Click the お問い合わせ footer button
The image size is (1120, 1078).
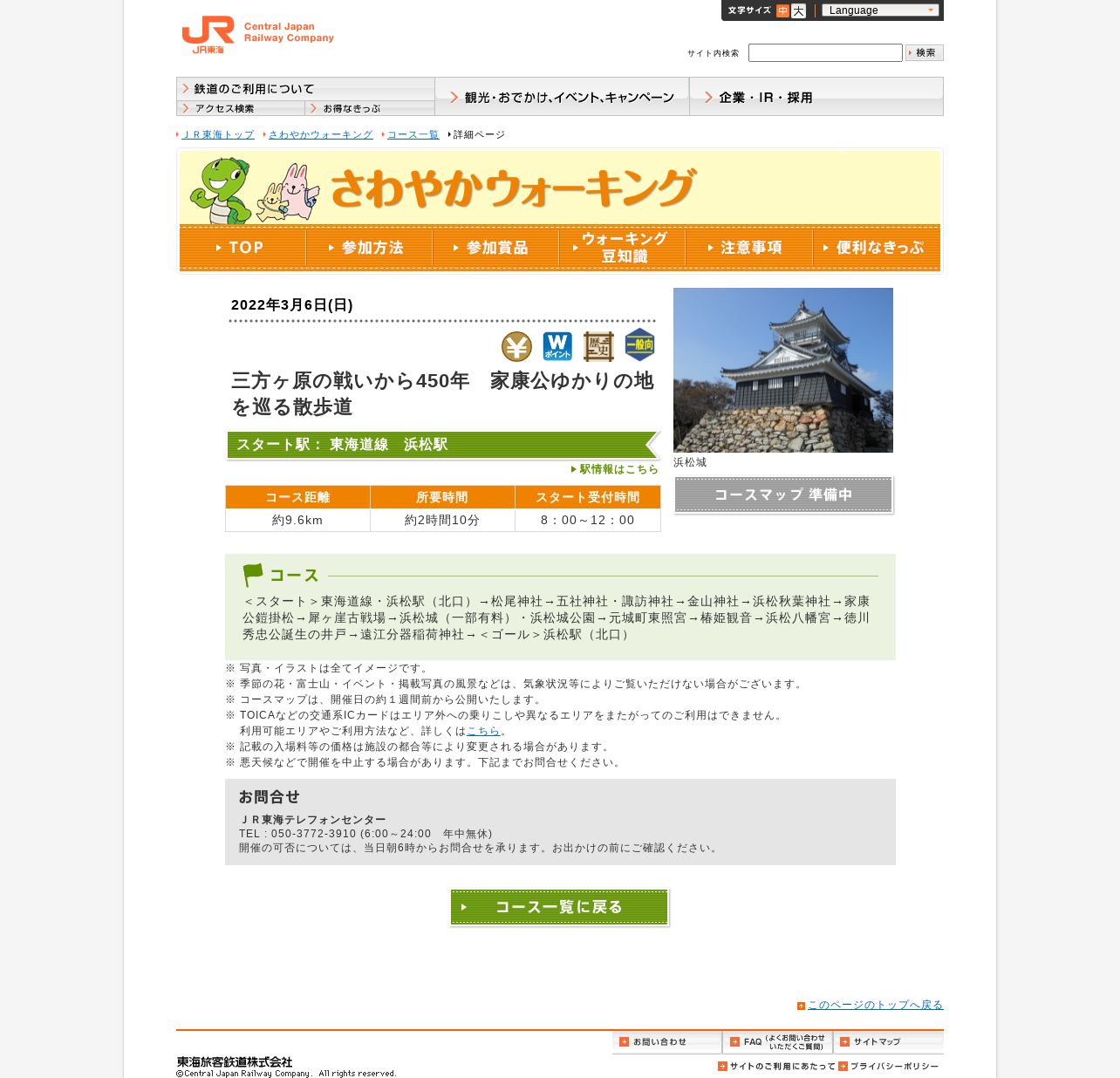[667, 1042]
